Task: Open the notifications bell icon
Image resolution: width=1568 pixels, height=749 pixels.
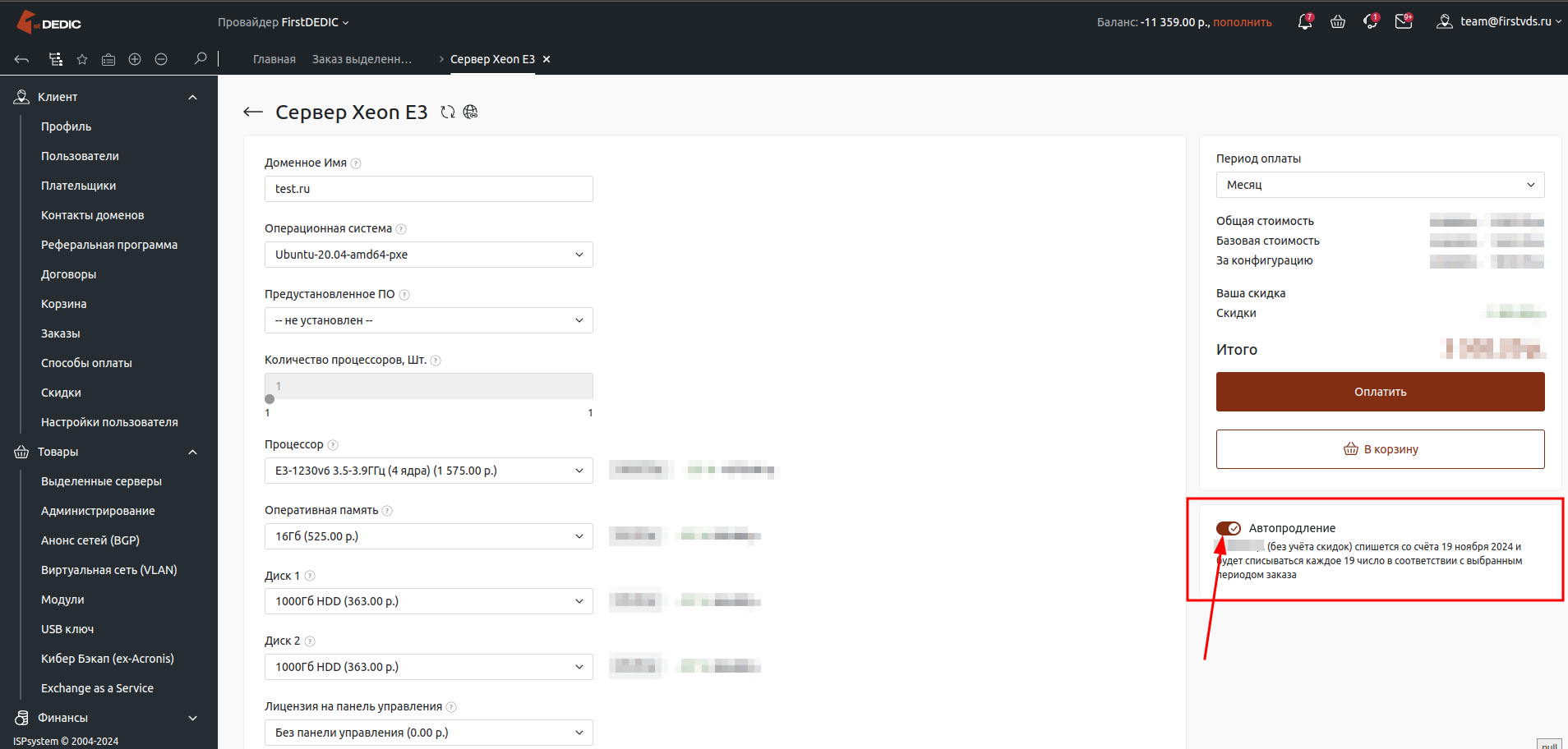Action: point(1305,22)
